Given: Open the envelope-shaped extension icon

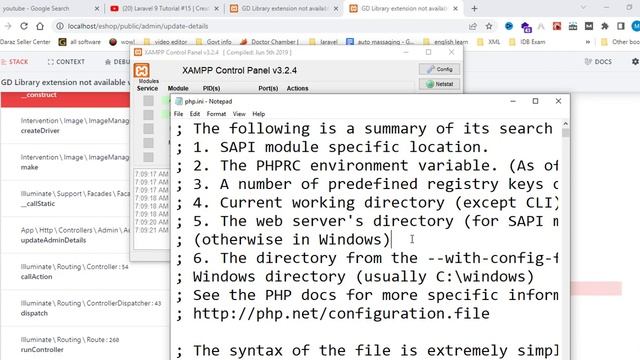Looking at the screenshot, I should (x=589, y=26).
